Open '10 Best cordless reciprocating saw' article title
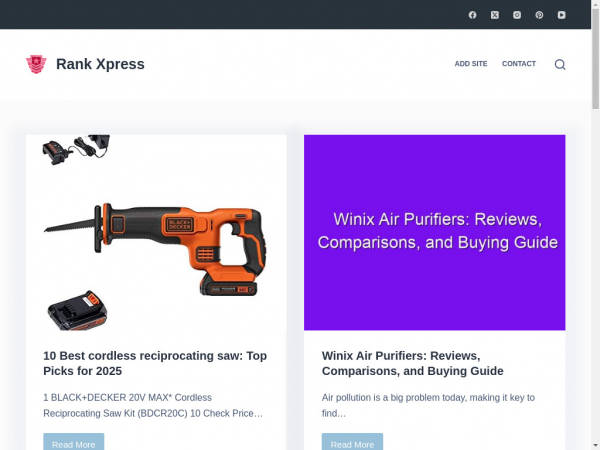 click(x=155, y=363)
